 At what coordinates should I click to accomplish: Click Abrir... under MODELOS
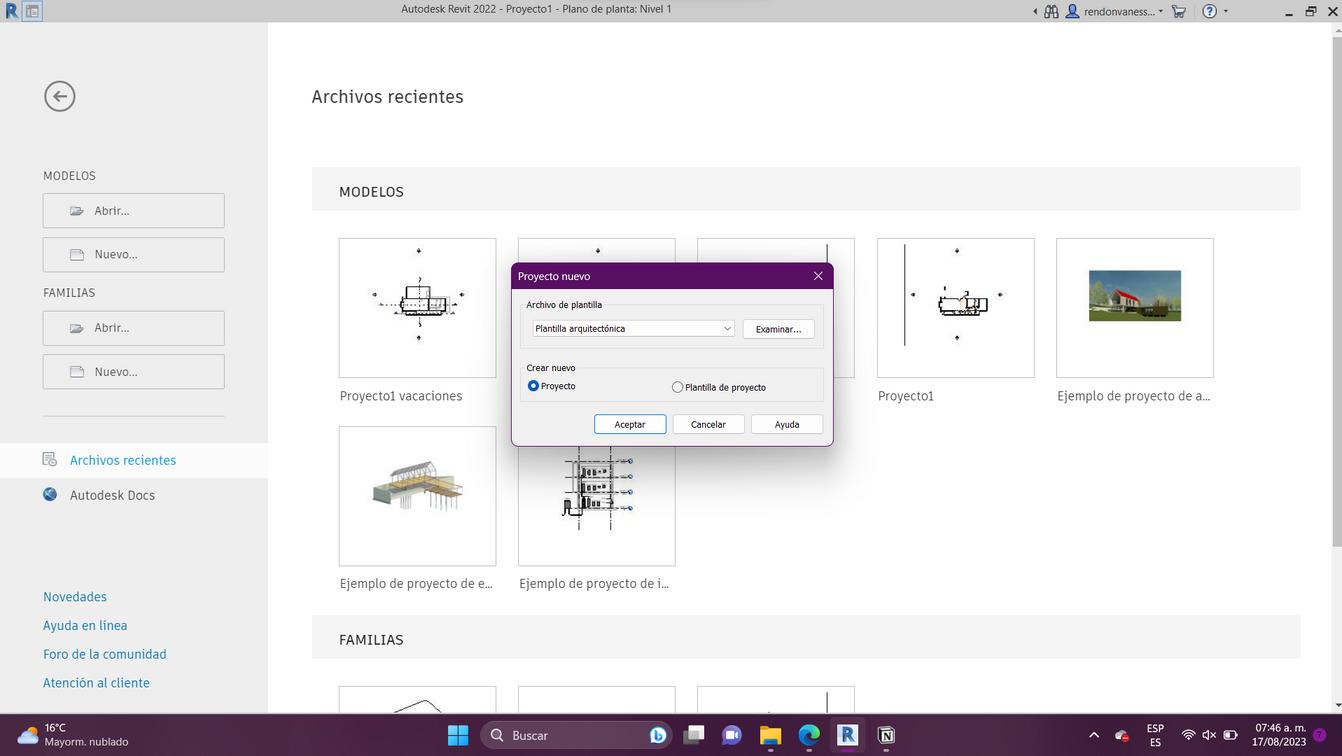134,211
